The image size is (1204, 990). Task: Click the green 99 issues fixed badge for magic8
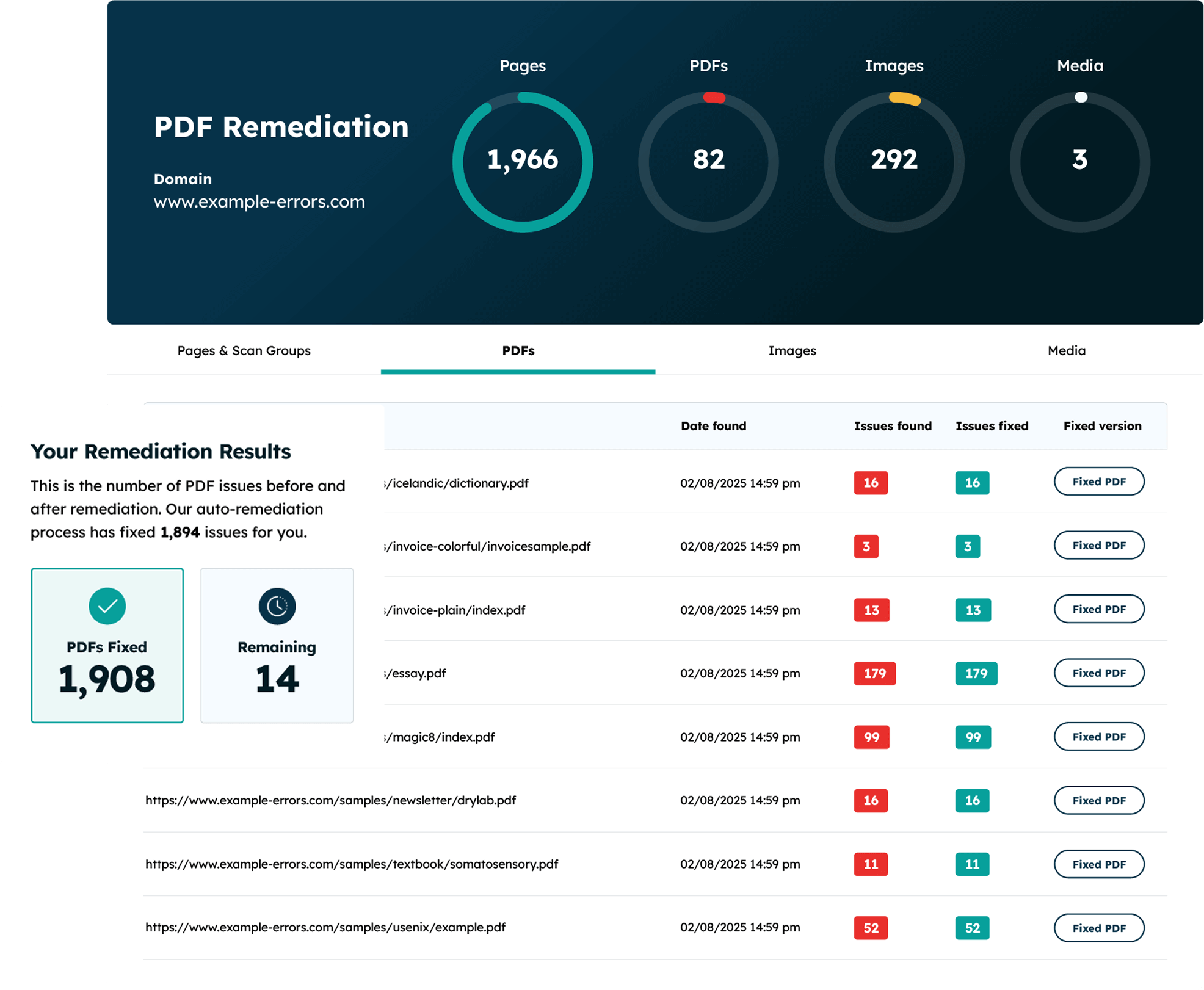pyautogui.click(x=973, y=737)
